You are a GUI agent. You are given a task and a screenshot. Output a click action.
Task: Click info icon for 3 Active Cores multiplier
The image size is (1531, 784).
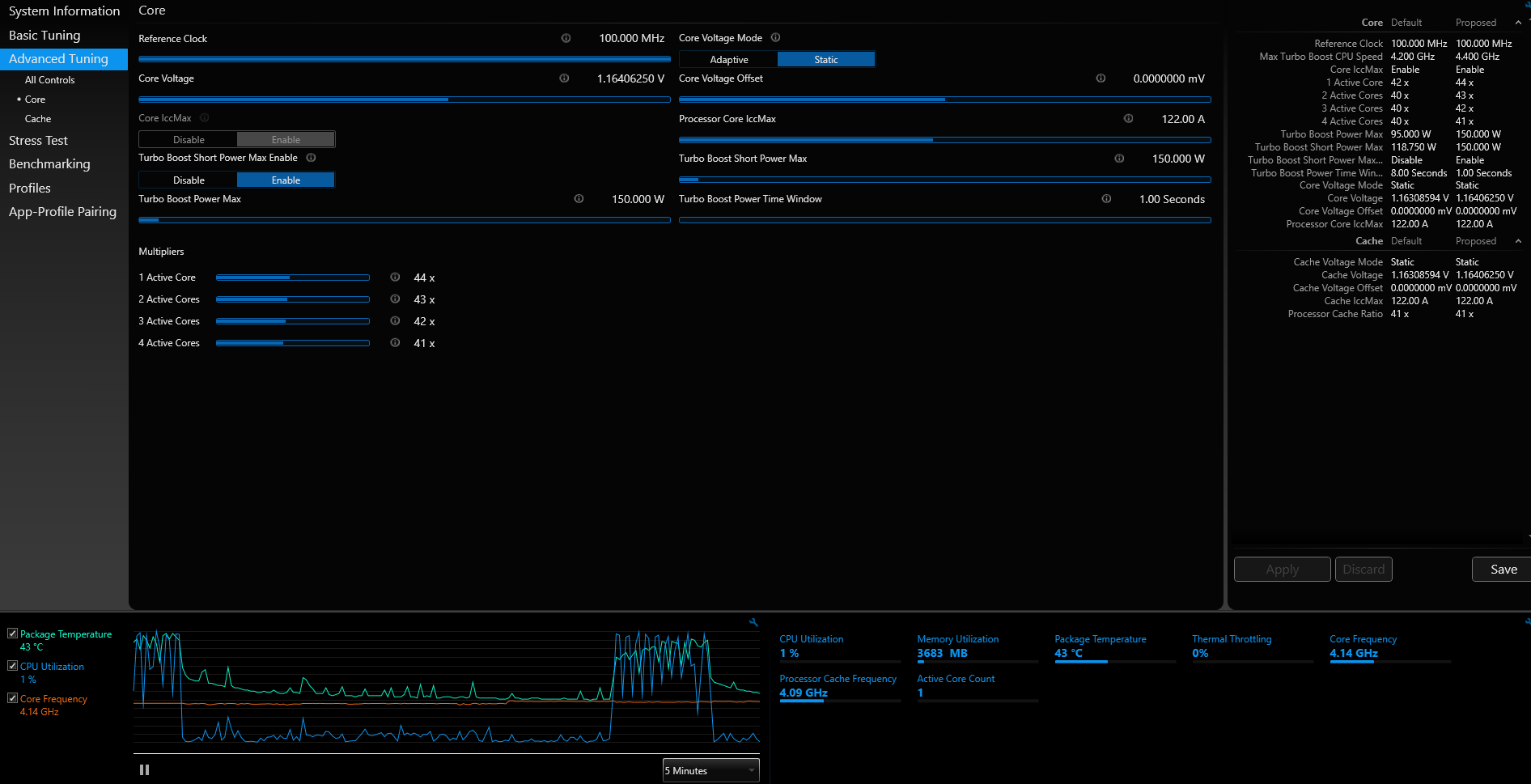(x=395, y=320)
